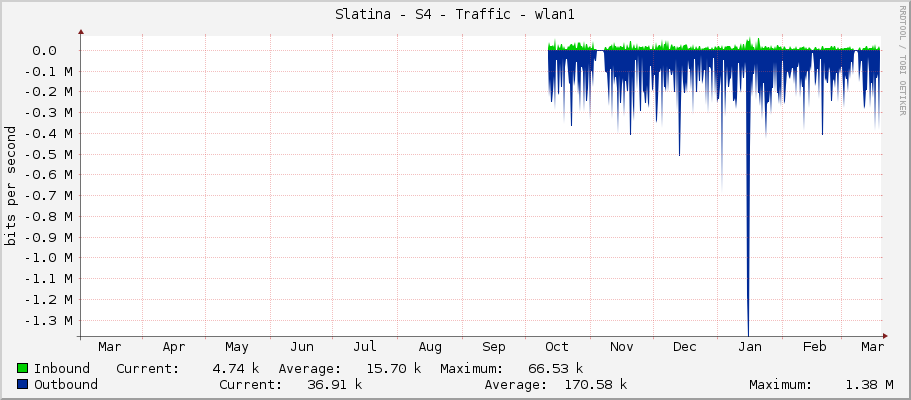
Task: Click the 'bits per second' axis label
Action: (x=10, y=186)
